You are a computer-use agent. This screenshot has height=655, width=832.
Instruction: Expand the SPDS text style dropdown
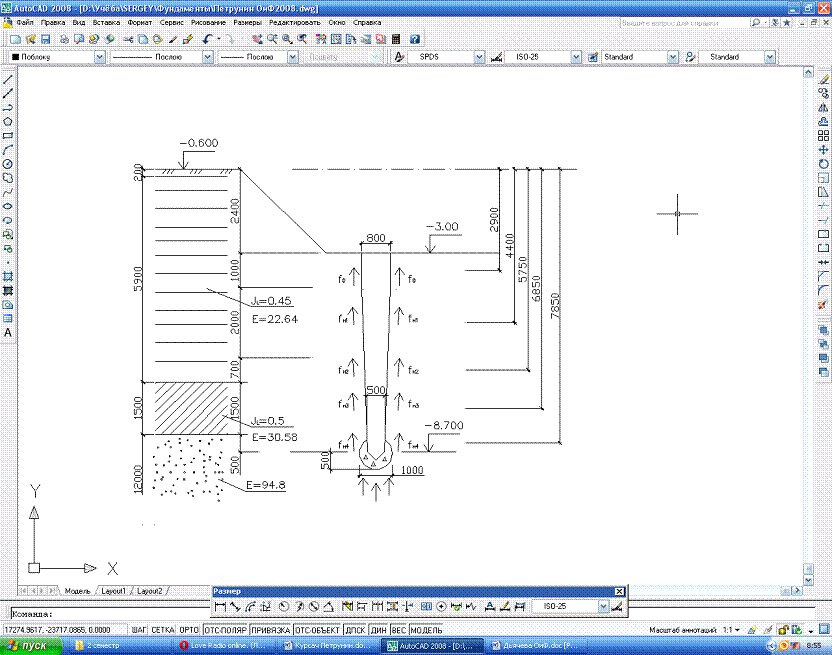[480, 58]
